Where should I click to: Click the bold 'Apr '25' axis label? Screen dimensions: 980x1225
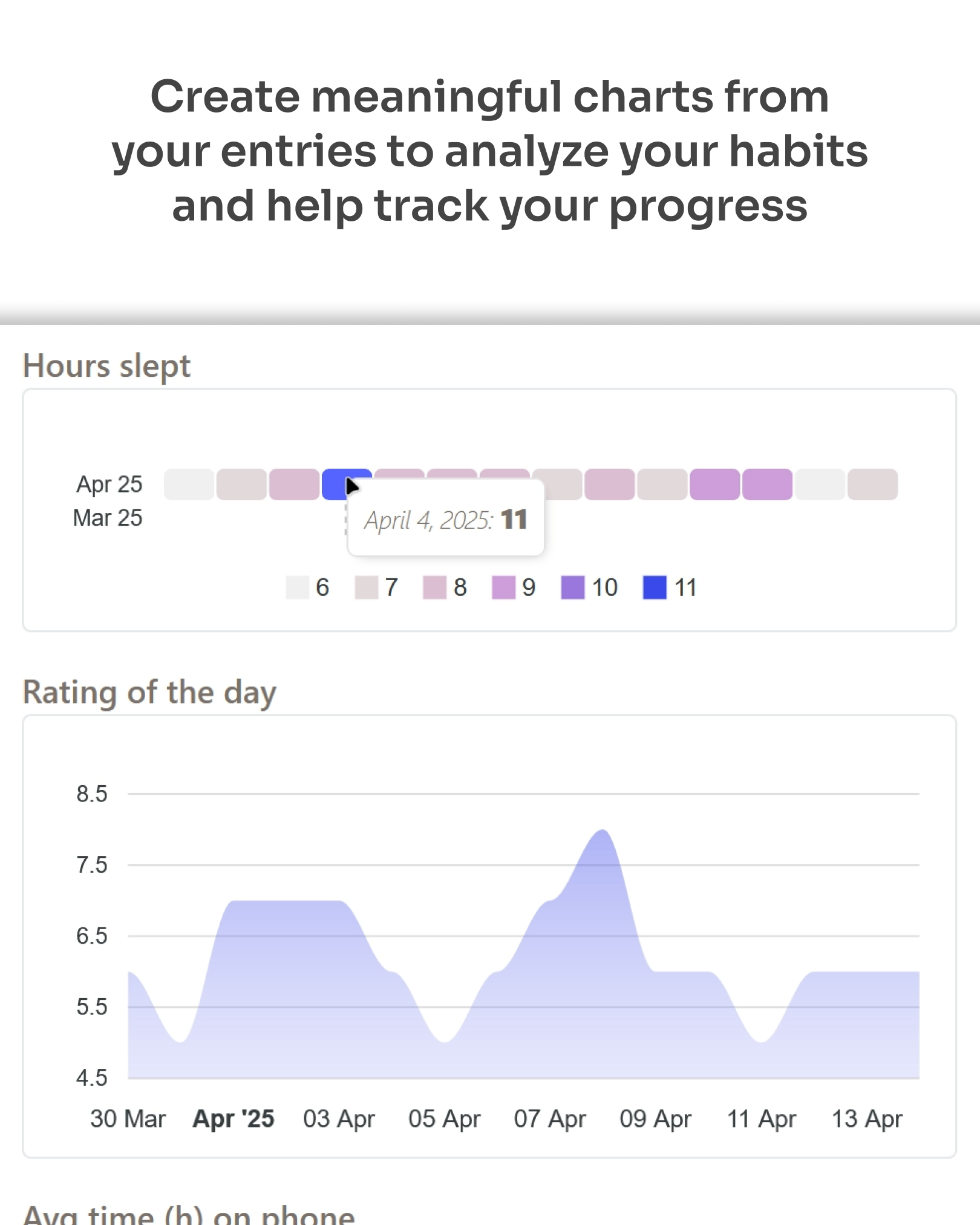tap(234, 1119)
